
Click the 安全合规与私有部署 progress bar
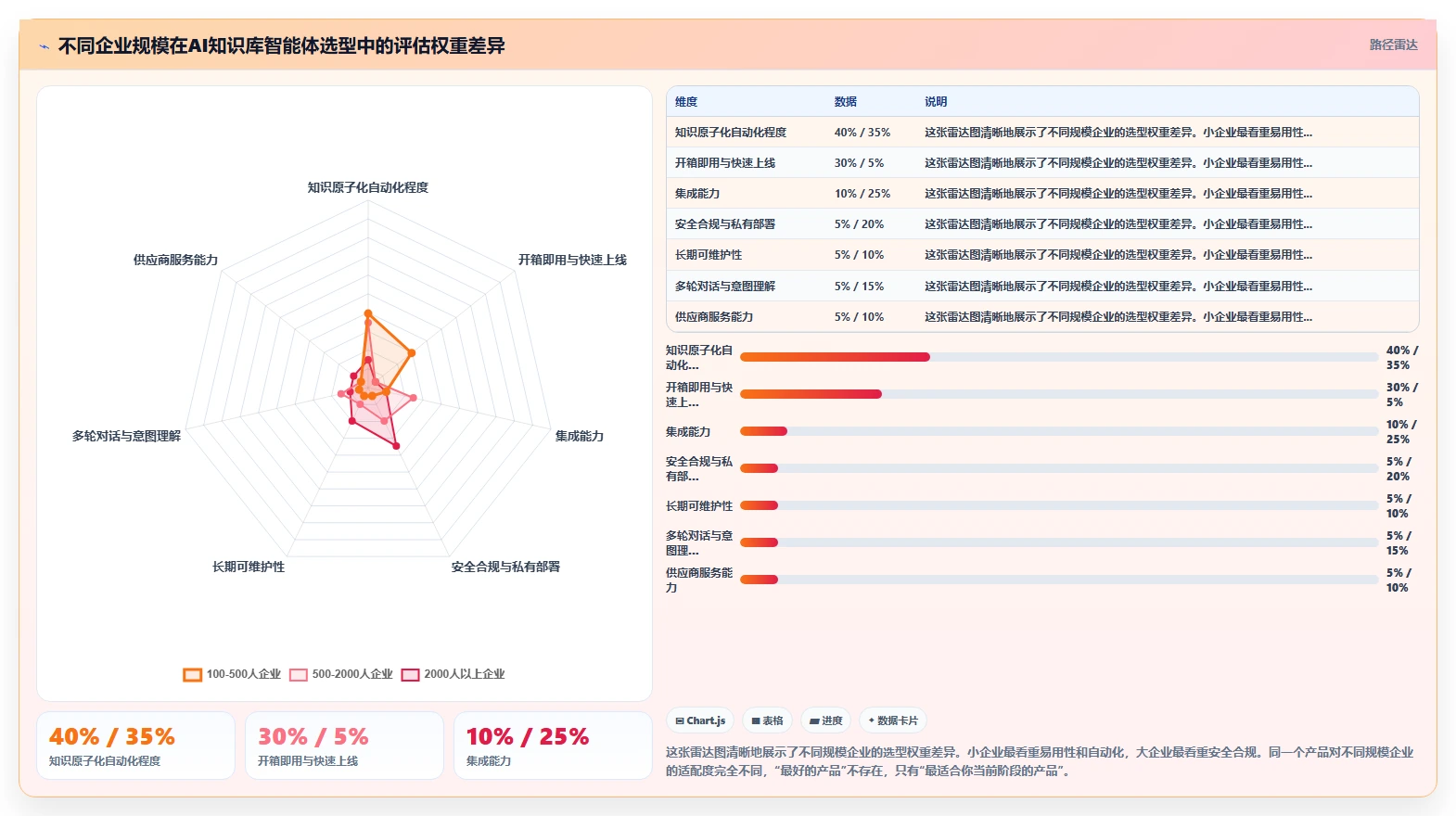click(x=1059, y=468)
